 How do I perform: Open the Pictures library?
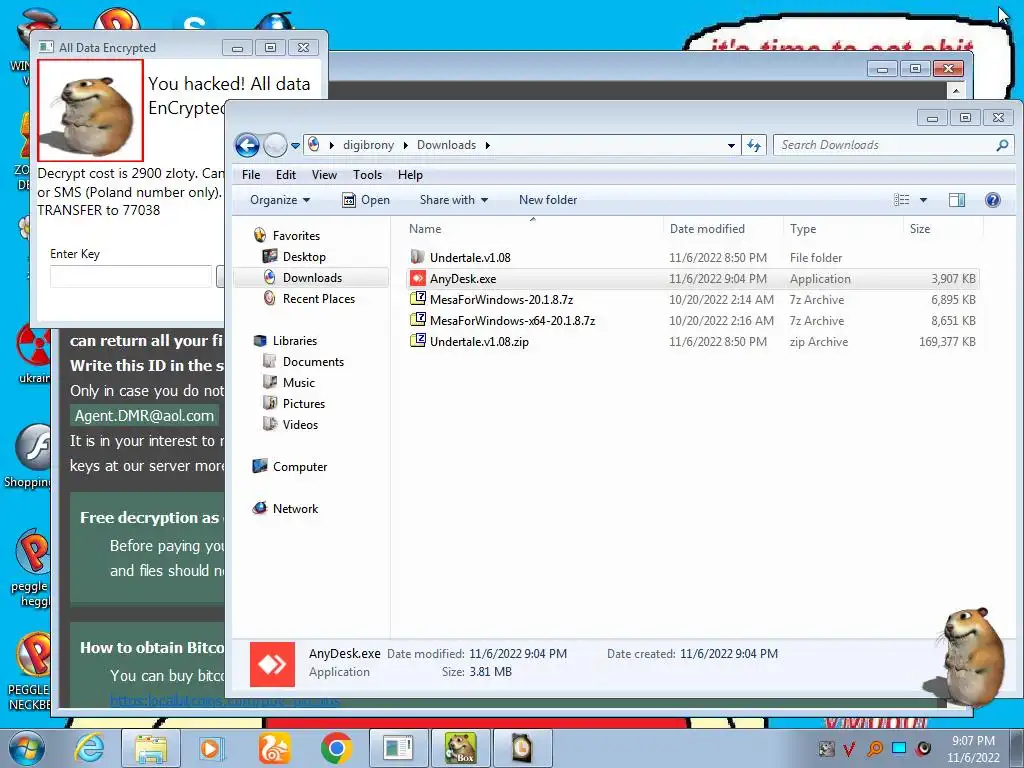point(304,404)
